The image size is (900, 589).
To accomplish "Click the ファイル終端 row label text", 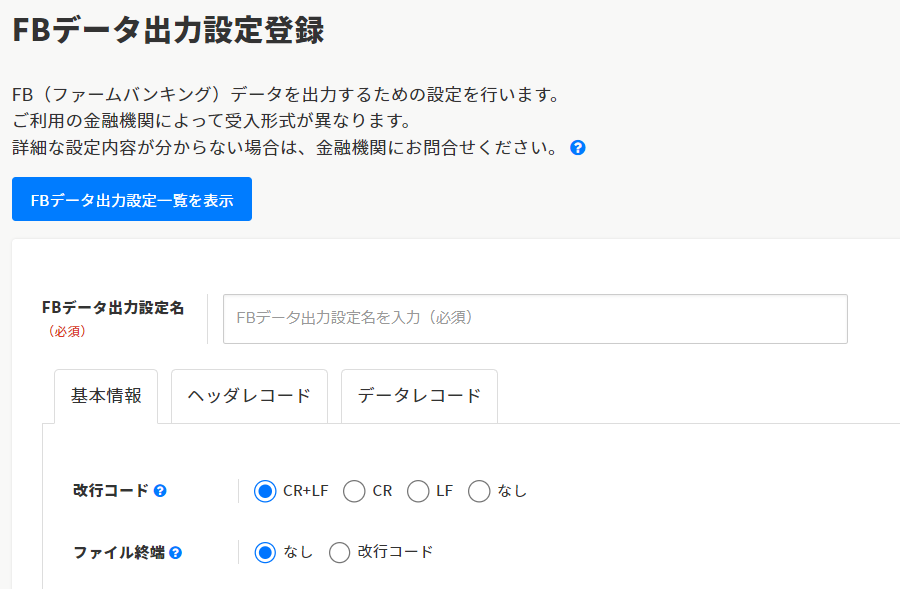I will (118, 552).
